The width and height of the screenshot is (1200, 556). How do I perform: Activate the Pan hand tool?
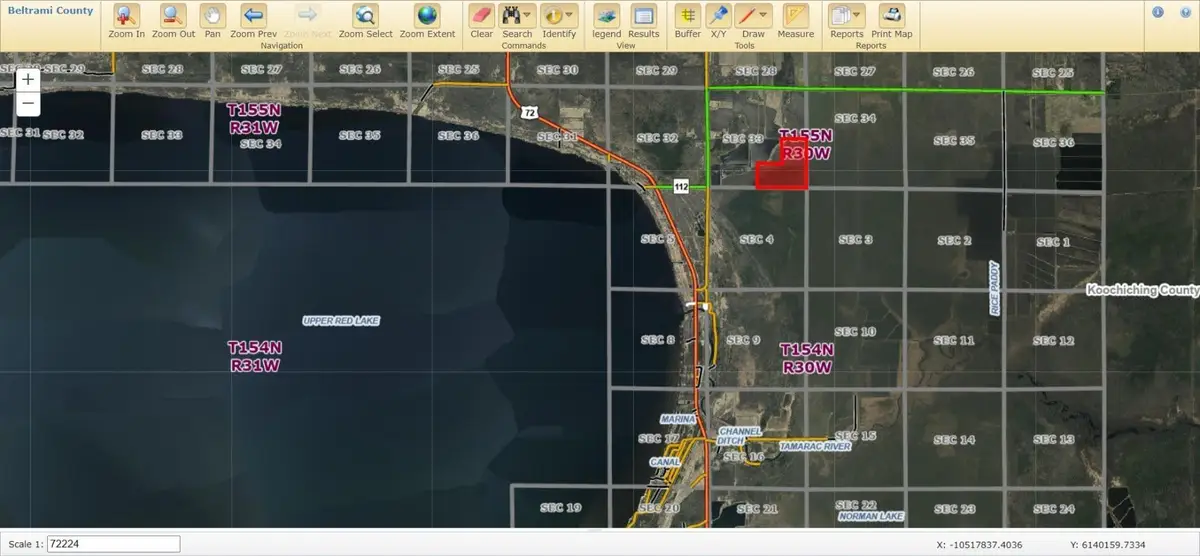[212, 16]
